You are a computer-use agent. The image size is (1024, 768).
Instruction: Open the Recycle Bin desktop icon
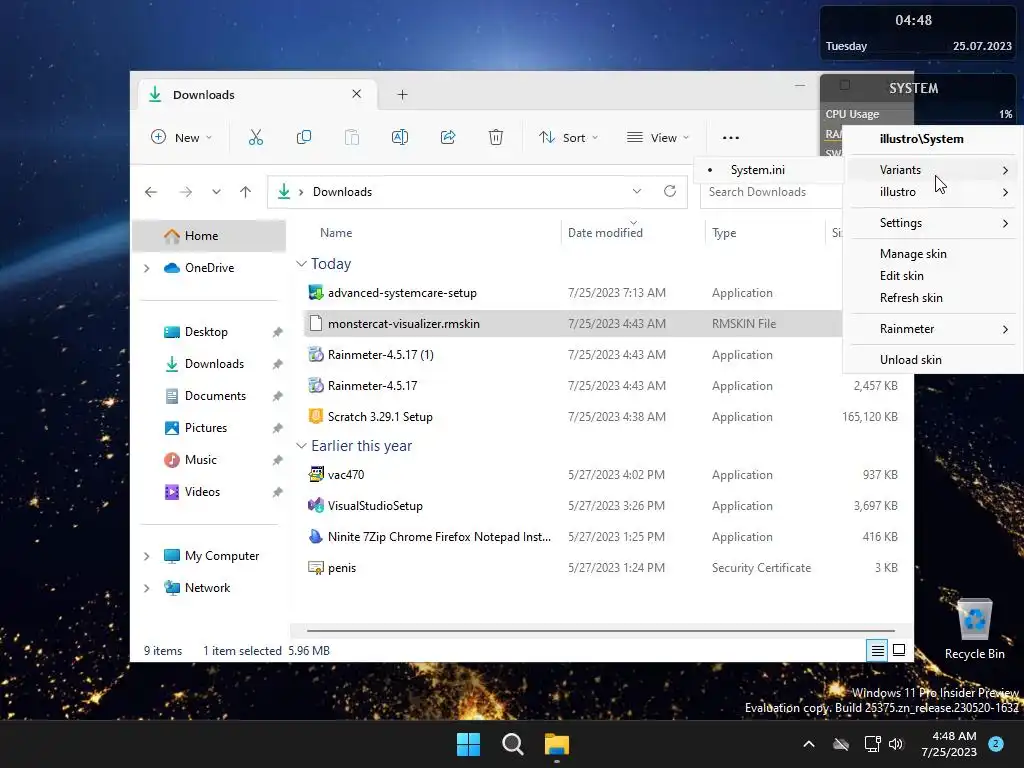(x=974, y=629)
